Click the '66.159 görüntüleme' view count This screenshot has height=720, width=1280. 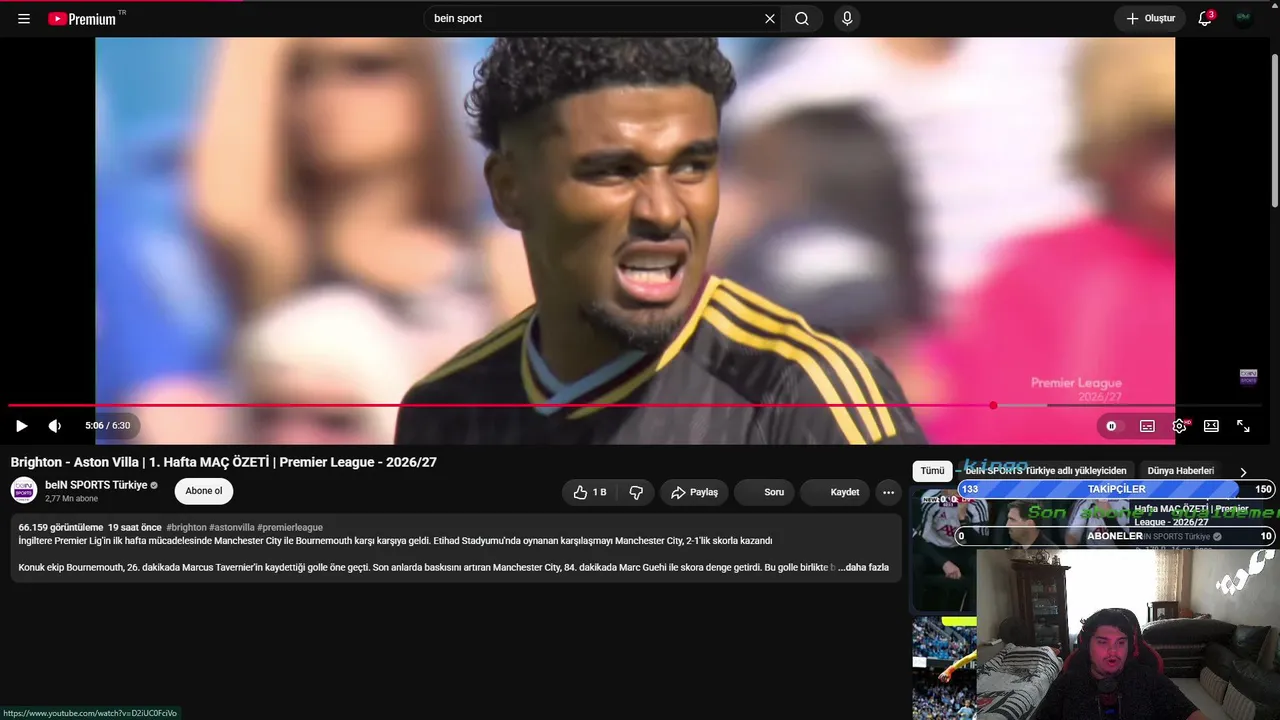[x=60, y=527]
